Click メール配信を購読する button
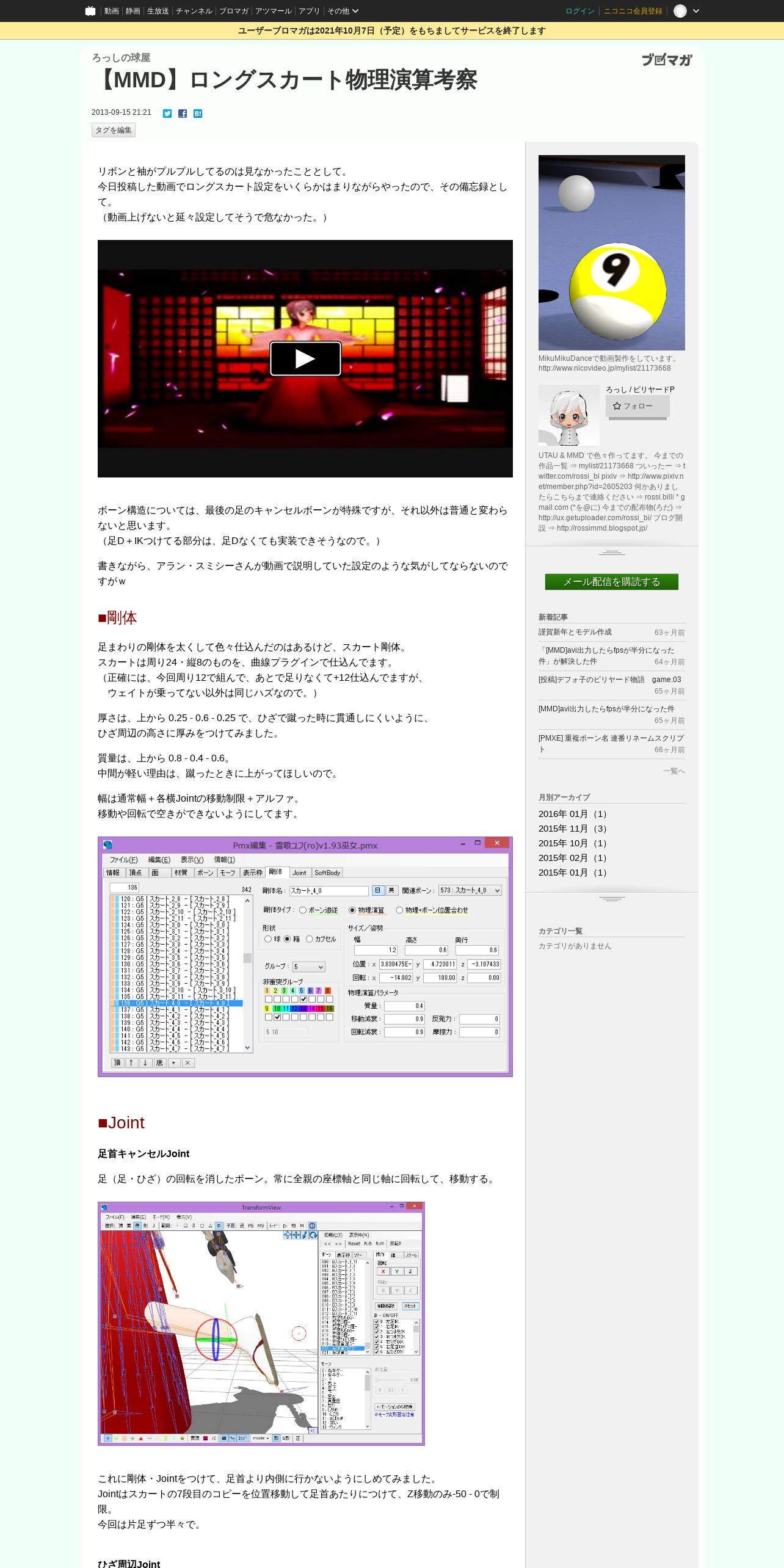Screen dimensions: 784x1568 612,582
